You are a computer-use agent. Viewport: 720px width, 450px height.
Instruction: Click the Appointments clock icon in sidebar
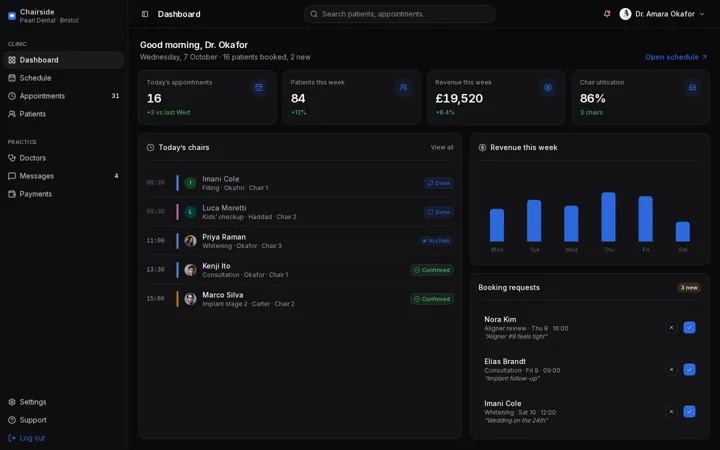tap(12, 96)
